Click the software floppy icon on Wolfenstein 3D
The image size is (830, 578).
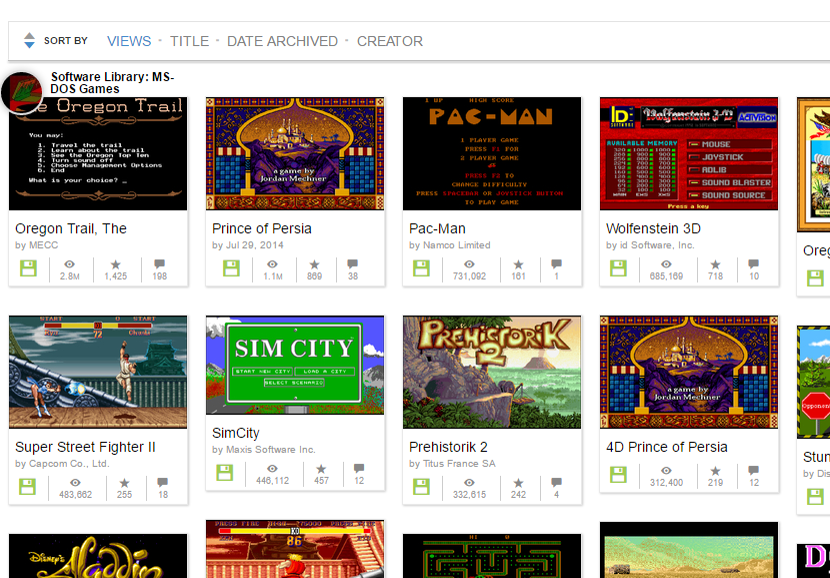618,268
